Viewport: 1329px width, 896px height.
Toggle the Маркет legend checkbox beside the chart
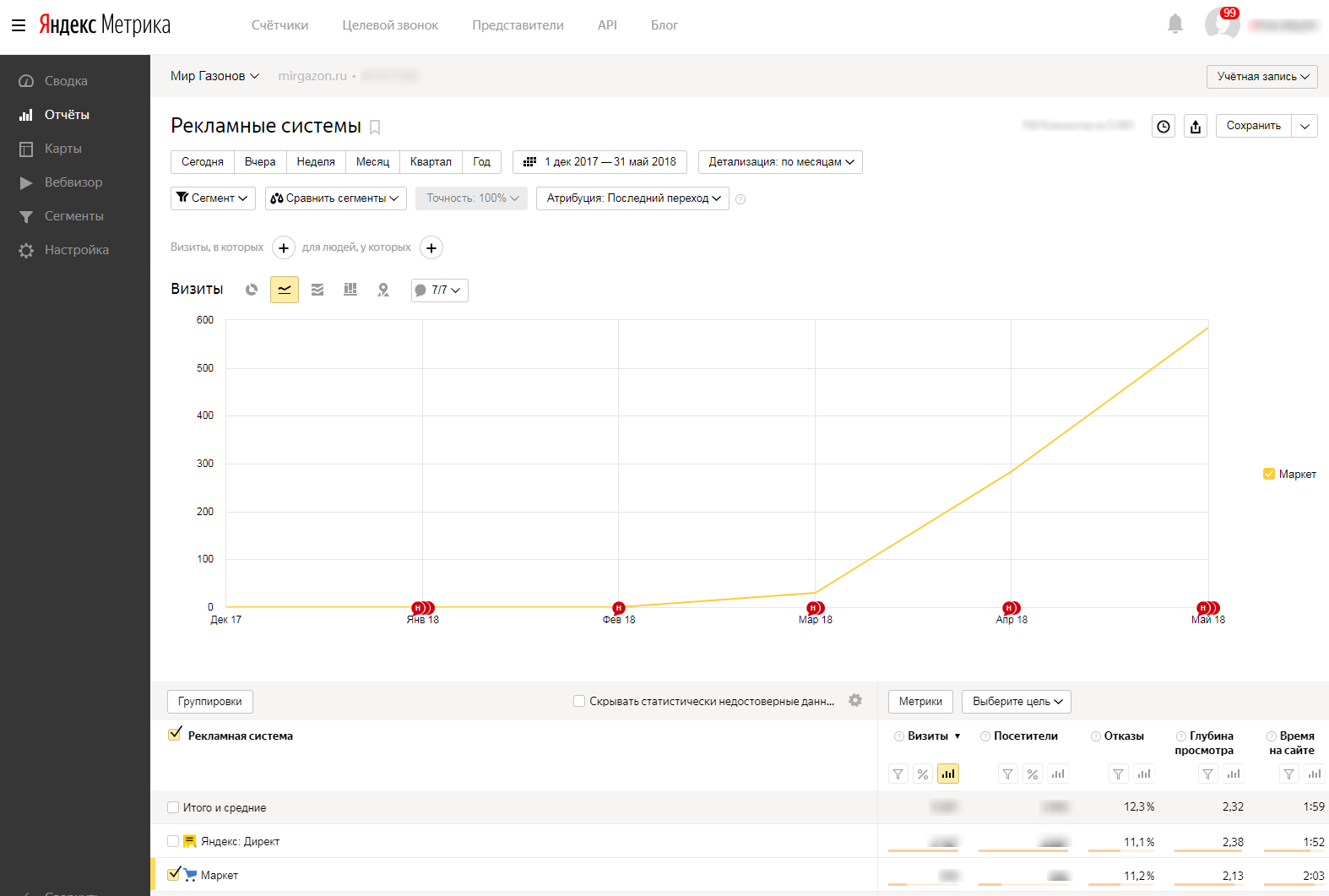click(x=1268, y=474)
